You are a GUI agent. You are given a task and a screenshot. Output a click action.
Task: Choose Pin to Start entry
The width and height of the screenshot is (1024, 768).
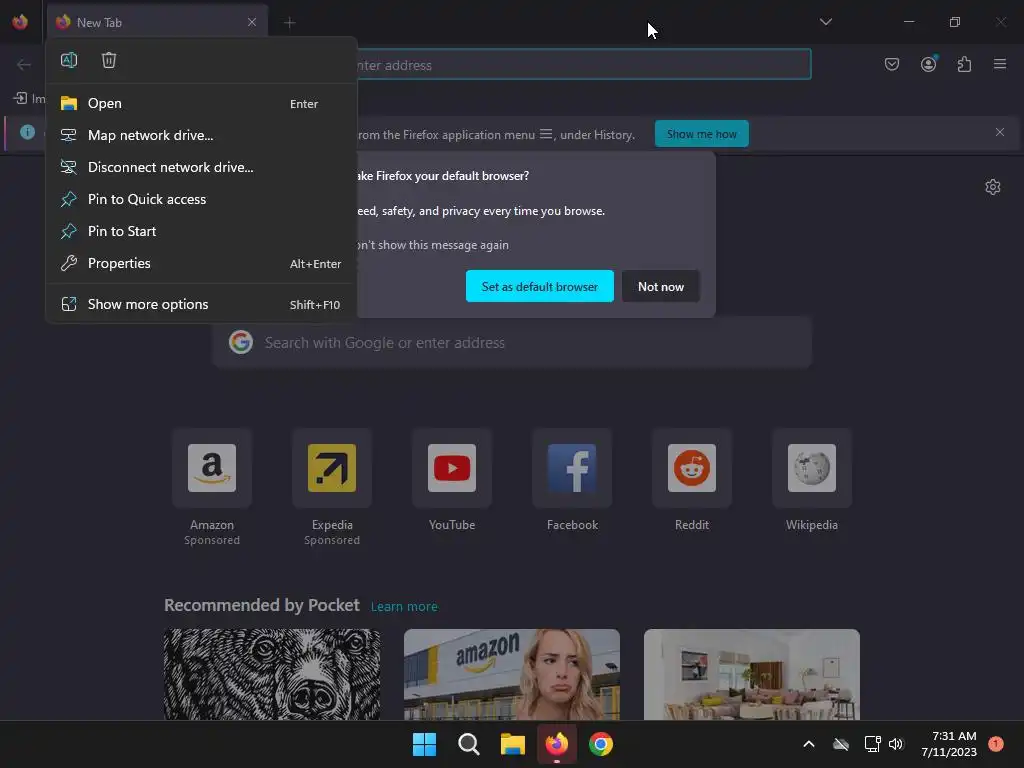201,231
